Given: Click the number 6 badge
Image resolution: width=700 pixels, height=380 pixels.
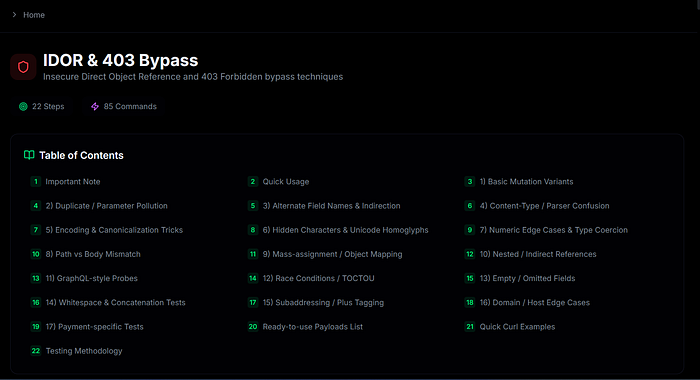Looking at the screenshot, I should [470, 206].
